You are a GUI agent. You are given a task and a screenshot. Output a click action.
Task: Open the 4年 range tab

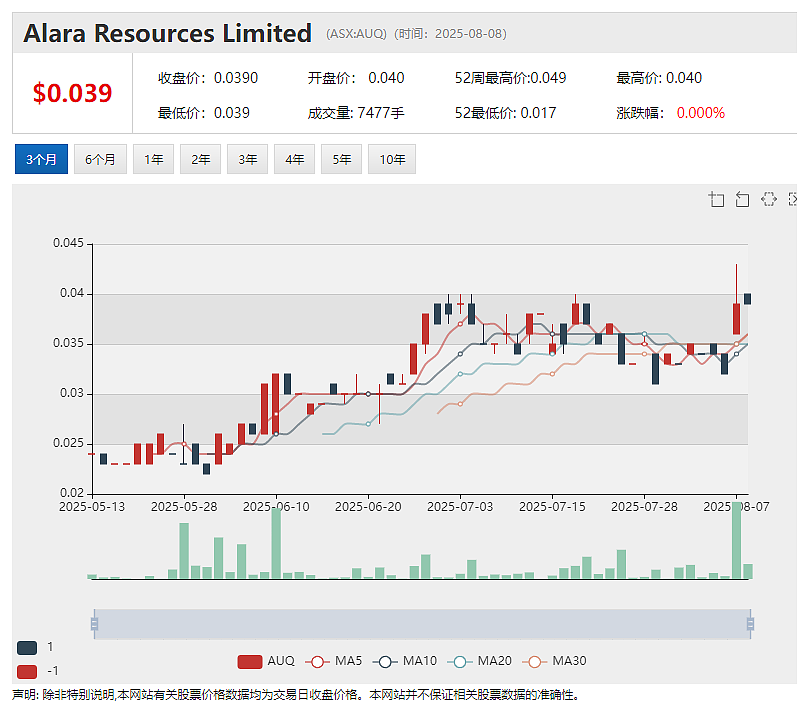294,159
